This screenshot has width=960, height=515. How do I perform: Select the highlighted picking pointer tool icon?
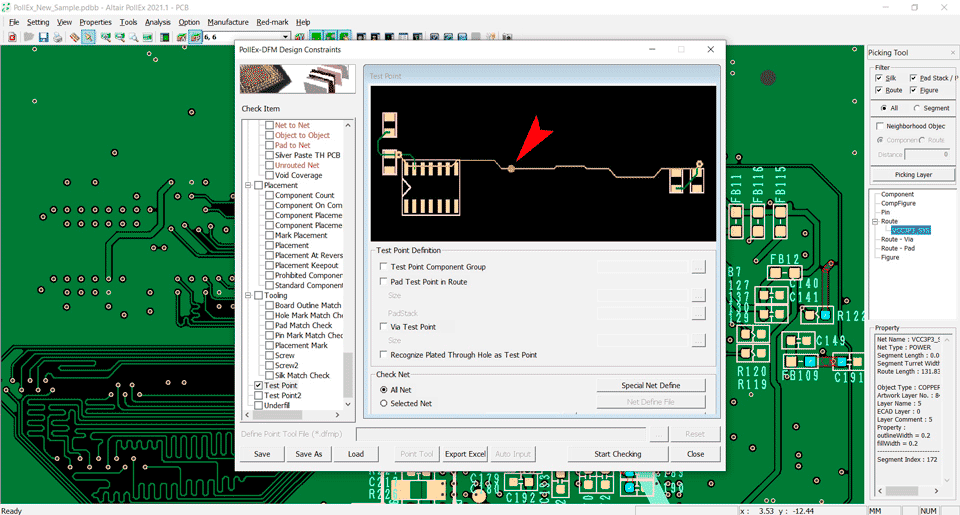(x=88, y=37)
